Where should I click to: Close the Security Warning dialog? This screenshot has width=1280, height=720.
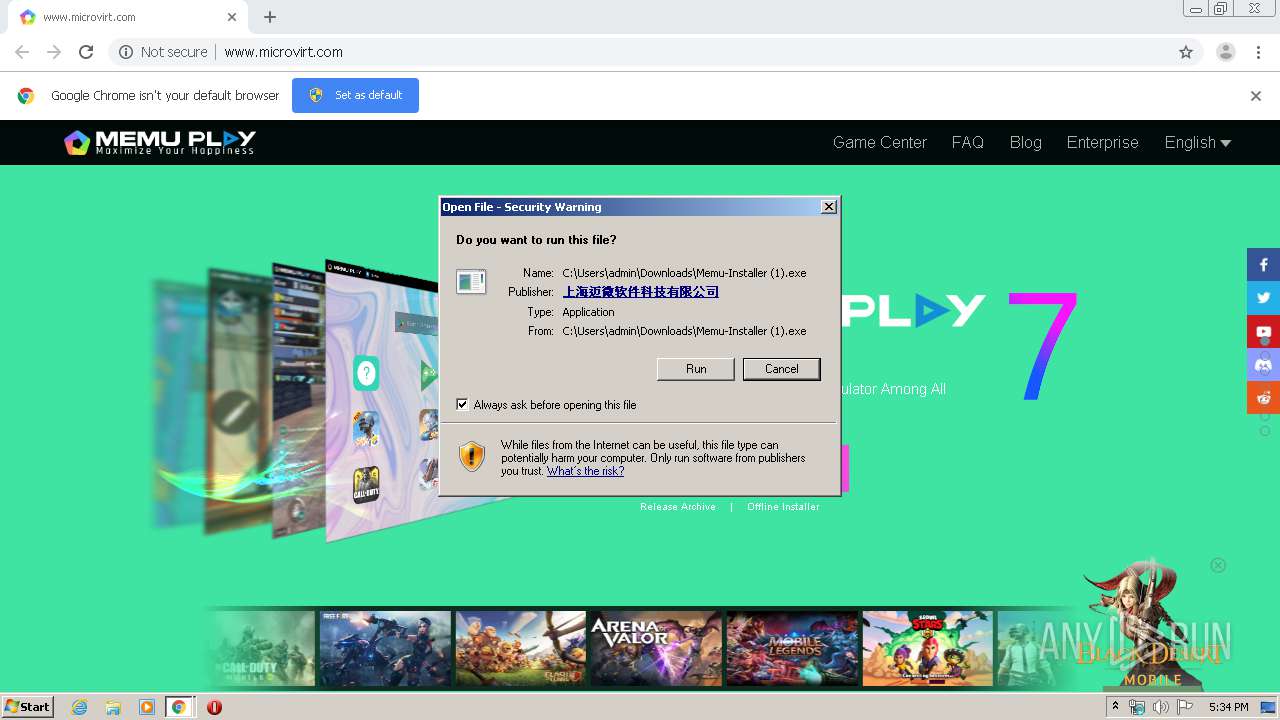[829, 207]
